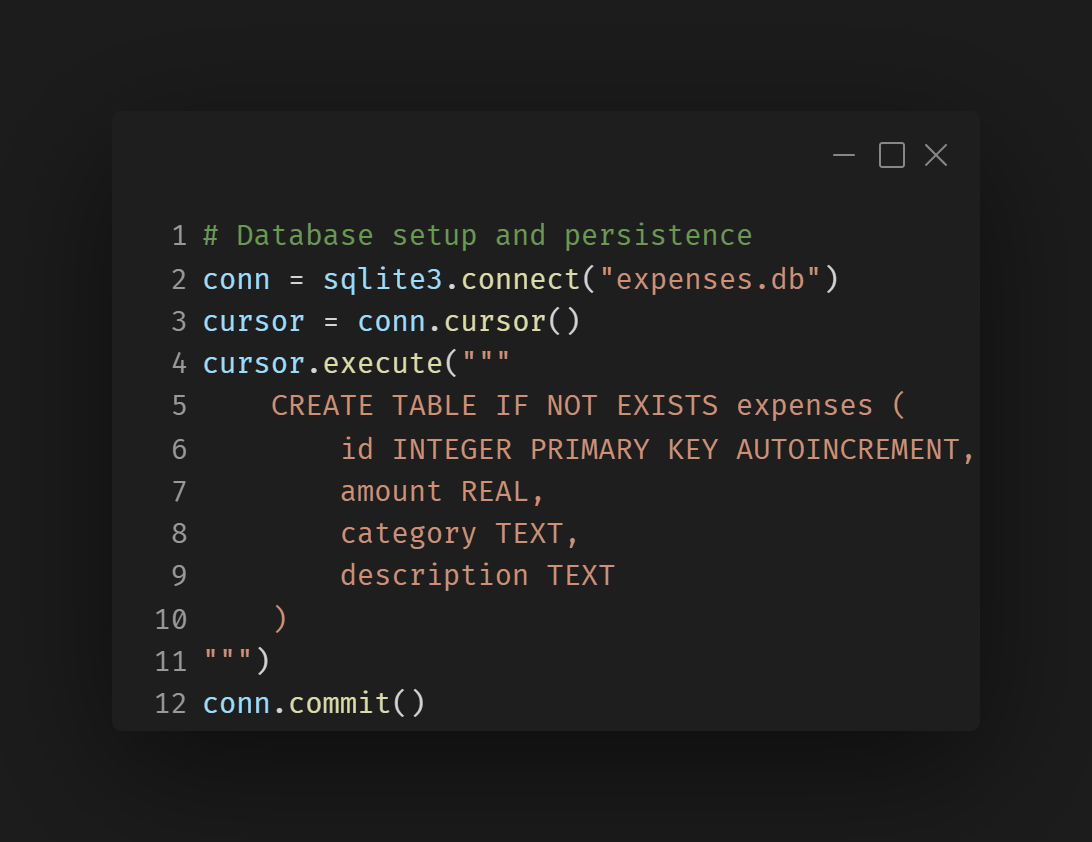Click the maximize window square icon
1092x842 pixels.
pos(891,155)
